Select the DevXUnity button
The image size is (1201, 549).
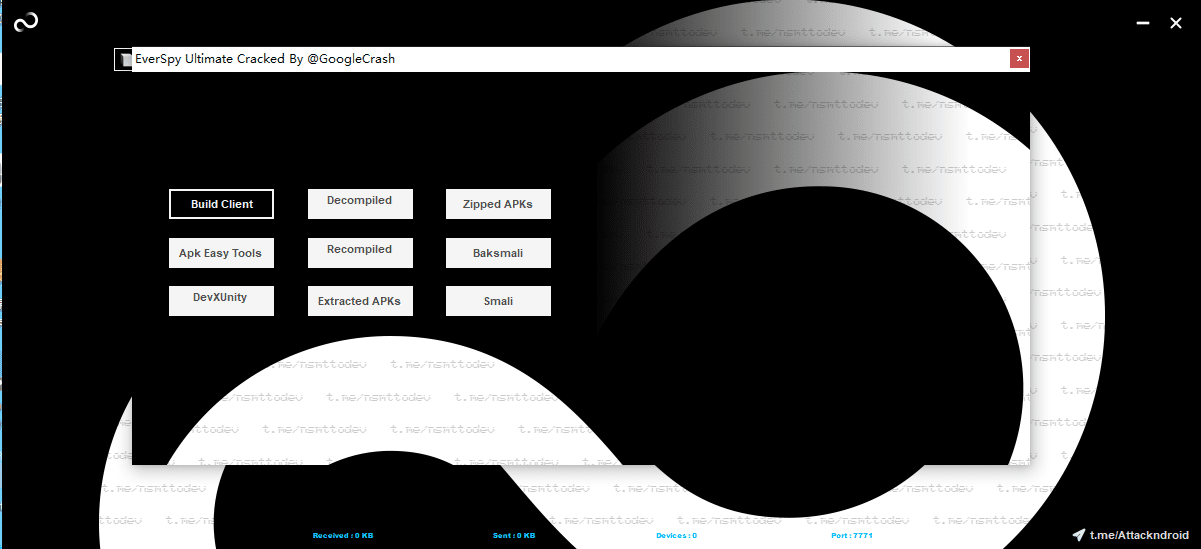[221, 301]
